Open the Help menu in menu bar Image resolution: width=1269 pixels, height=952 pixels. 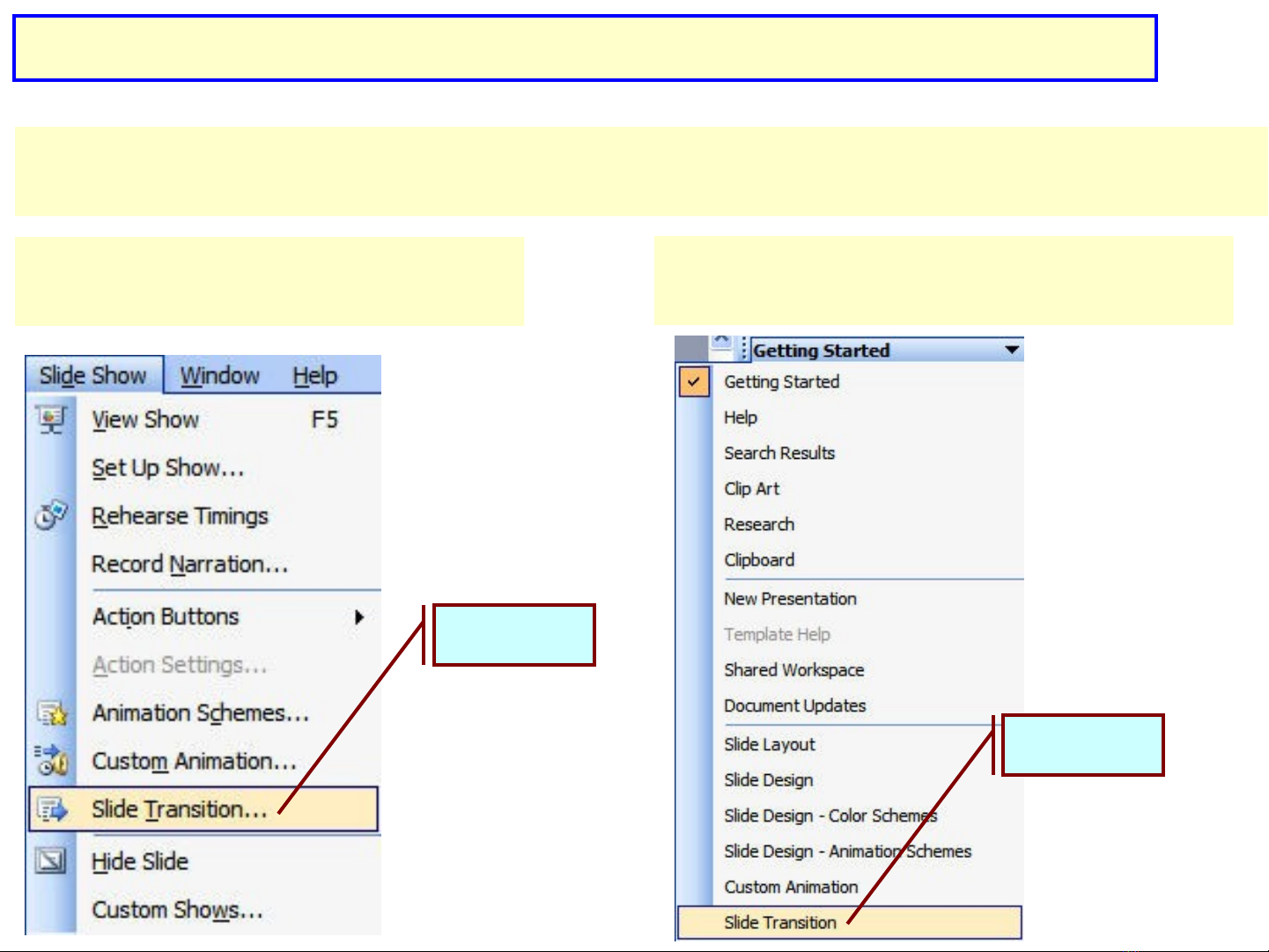[315, 376]
